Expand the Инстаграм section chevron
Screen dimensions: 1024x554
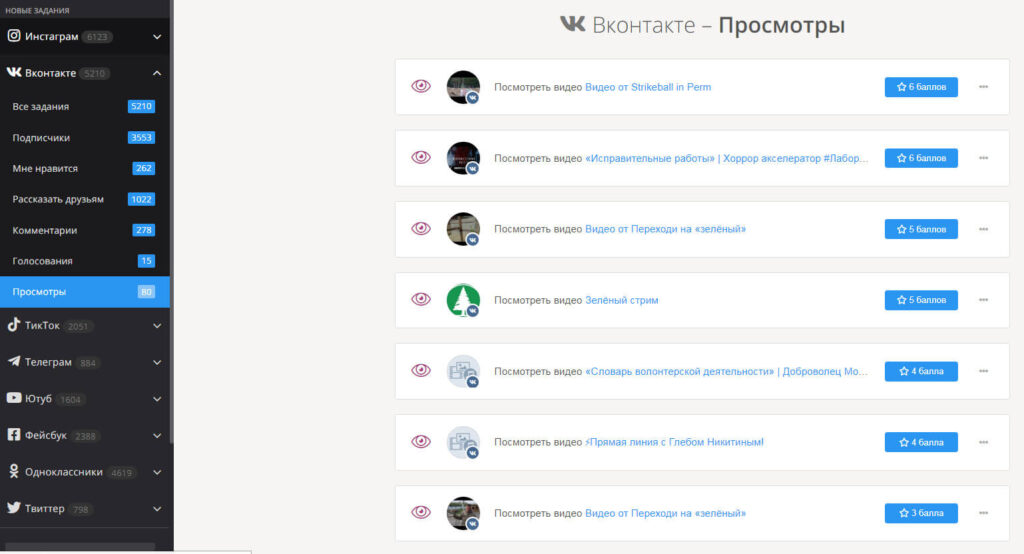click(157, 37)
